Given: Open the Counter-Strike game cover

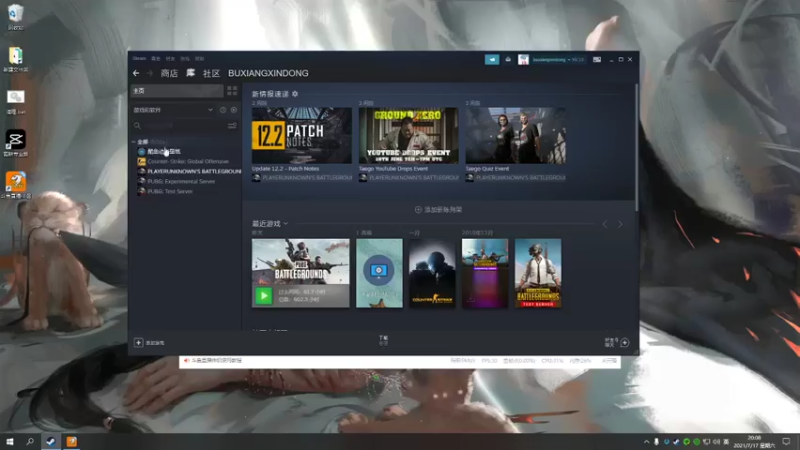Looking at the screenshot, I should pyautogui.click(x=432, y=273).
